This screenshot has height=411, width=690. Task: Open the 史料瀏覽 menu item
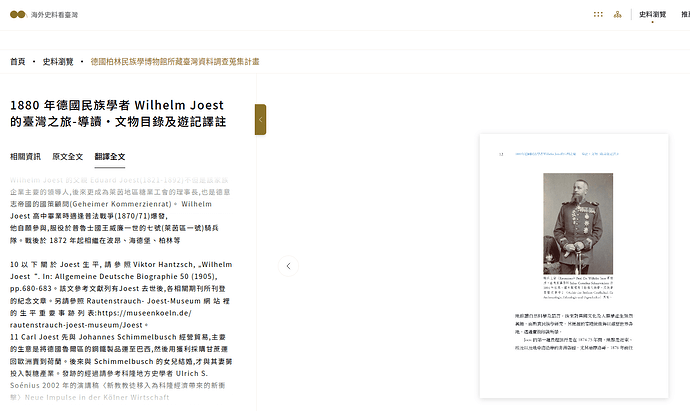coord(653,15)
